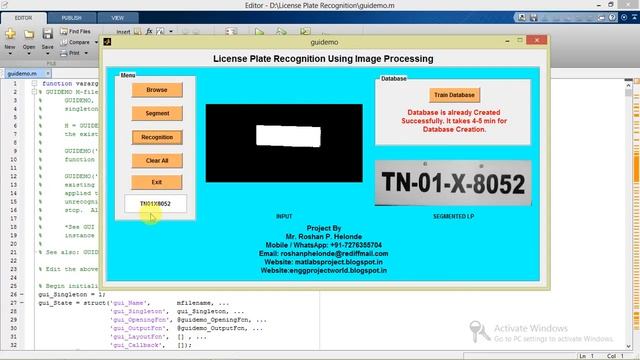Click the green Run arrow icon
This screenshot has width=640, height=360.
coord(259,32)
